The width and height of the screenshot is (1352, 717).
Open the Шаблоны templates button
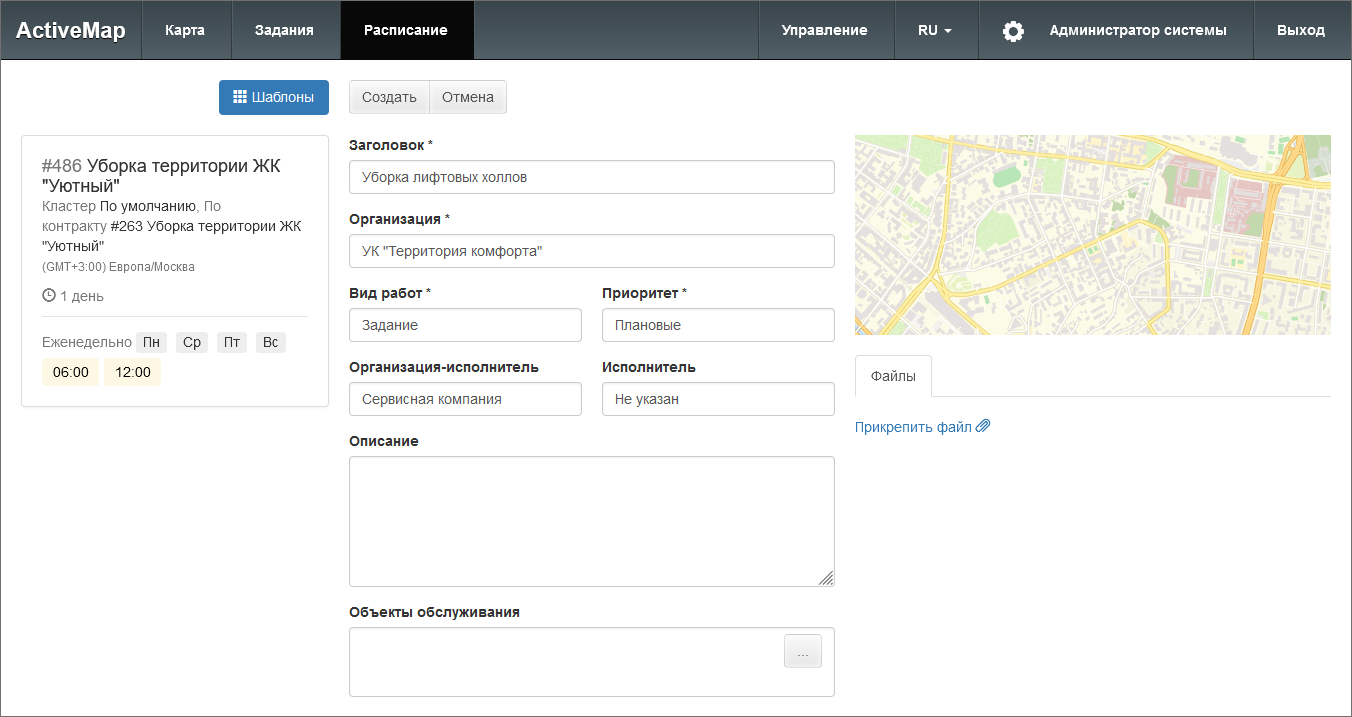[x=274, y=97]
